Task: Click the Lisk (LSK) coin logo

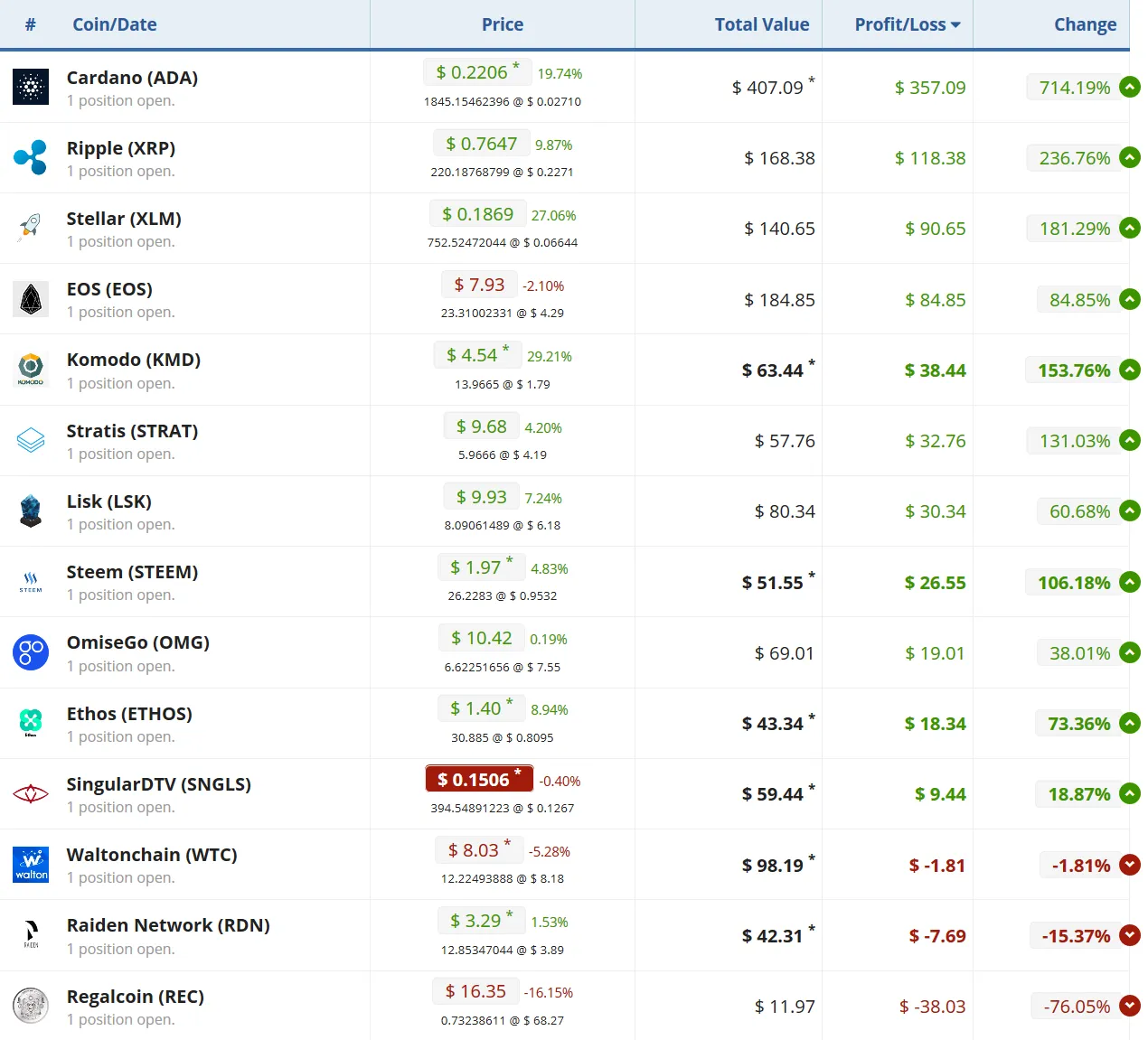Action: (31, 511)
